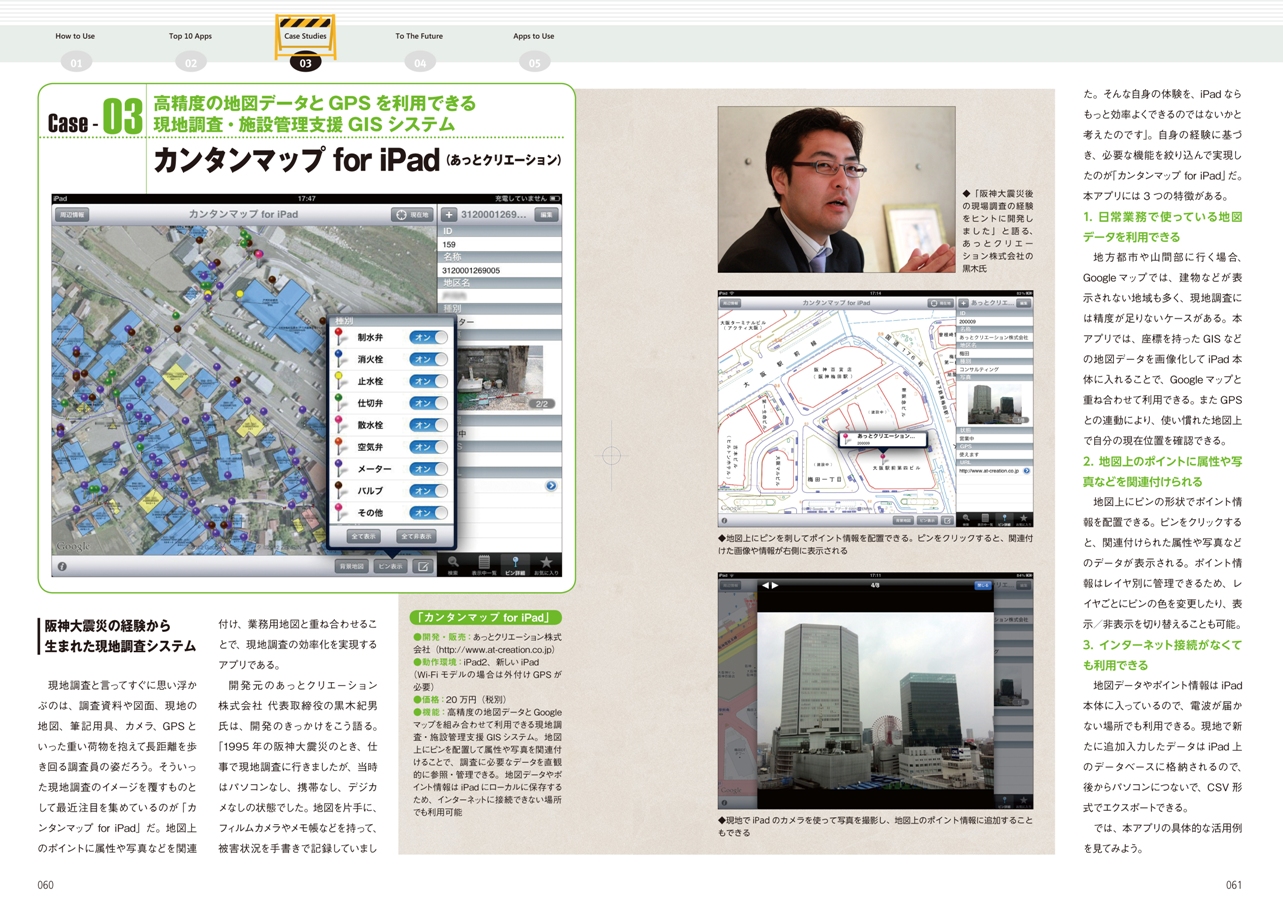
Task: Tap compose note icon in aerial-map screenshot toolbar
Action: (x=423, y=566)
